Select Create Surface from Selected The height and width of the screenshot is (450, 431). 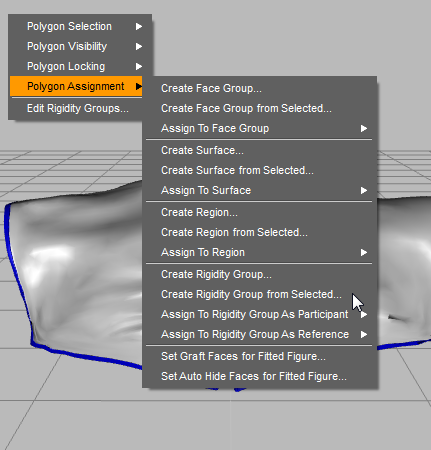click(x=260, y=170)
